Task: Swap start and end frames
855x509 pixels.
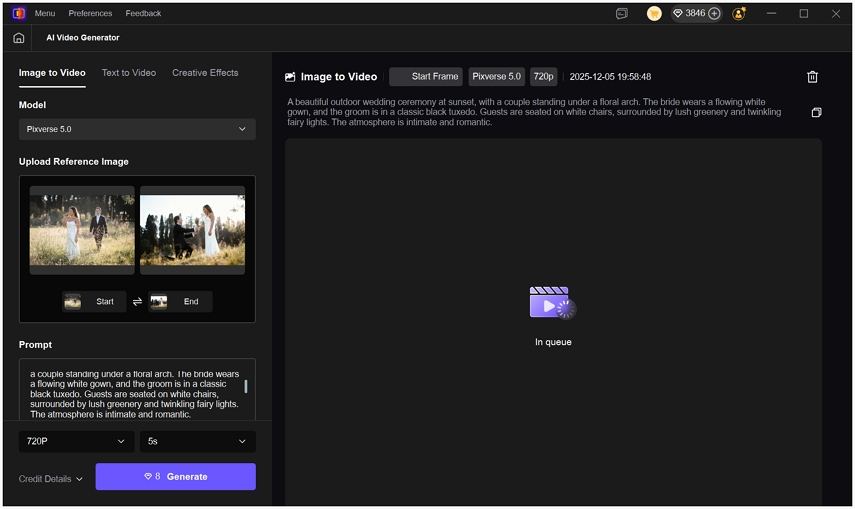Action: (x=137, y=301)
